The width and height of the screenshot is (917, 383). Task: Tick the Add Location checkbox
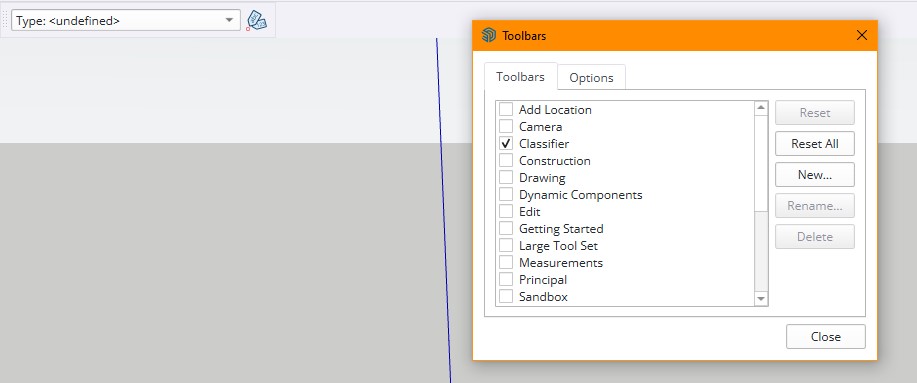coord(506,109)
